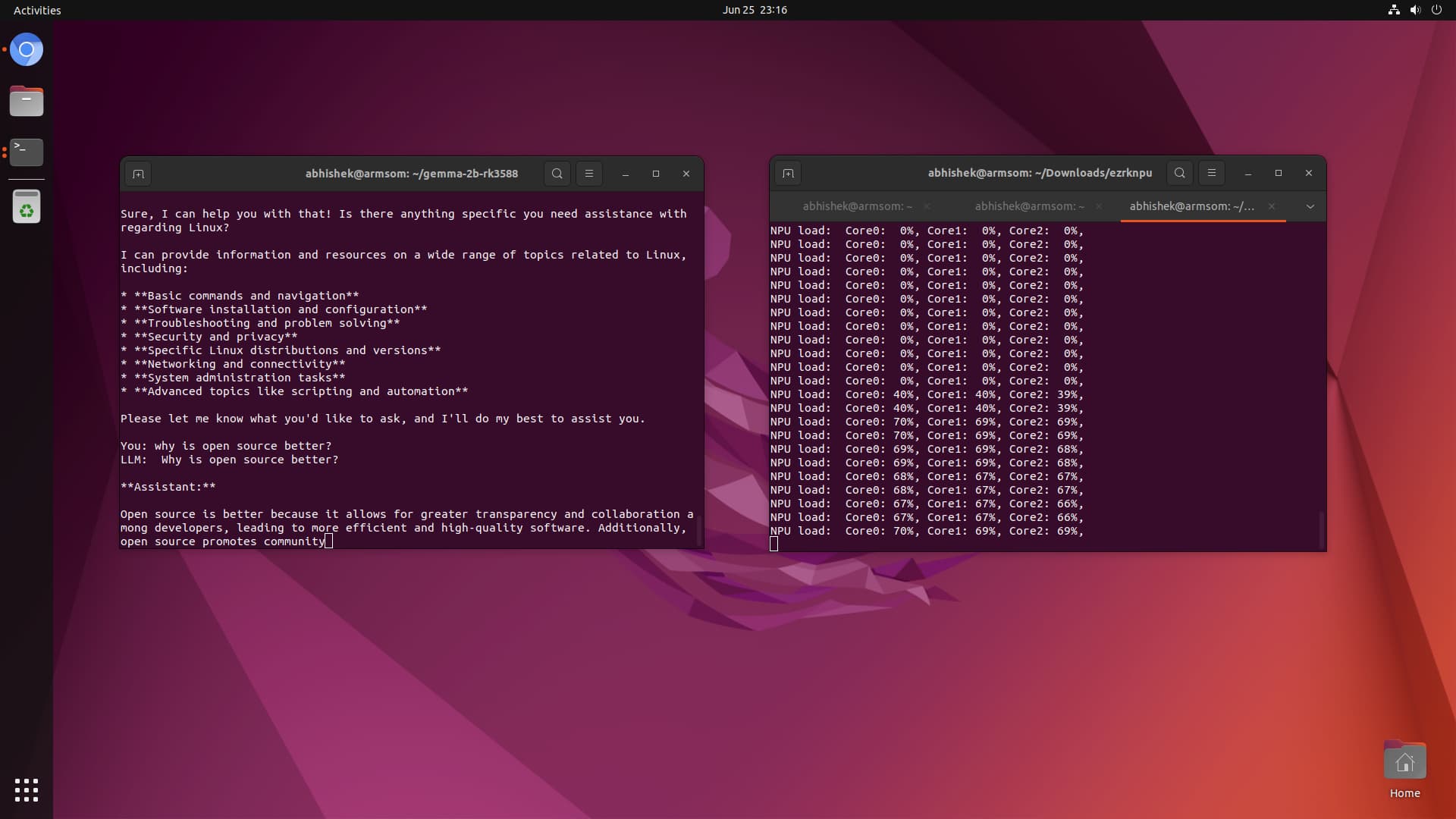The height and width of the screenshot is (819, 1456).
Task: Open hamburger menu in gemma terminal
Action: click(589, 174)
